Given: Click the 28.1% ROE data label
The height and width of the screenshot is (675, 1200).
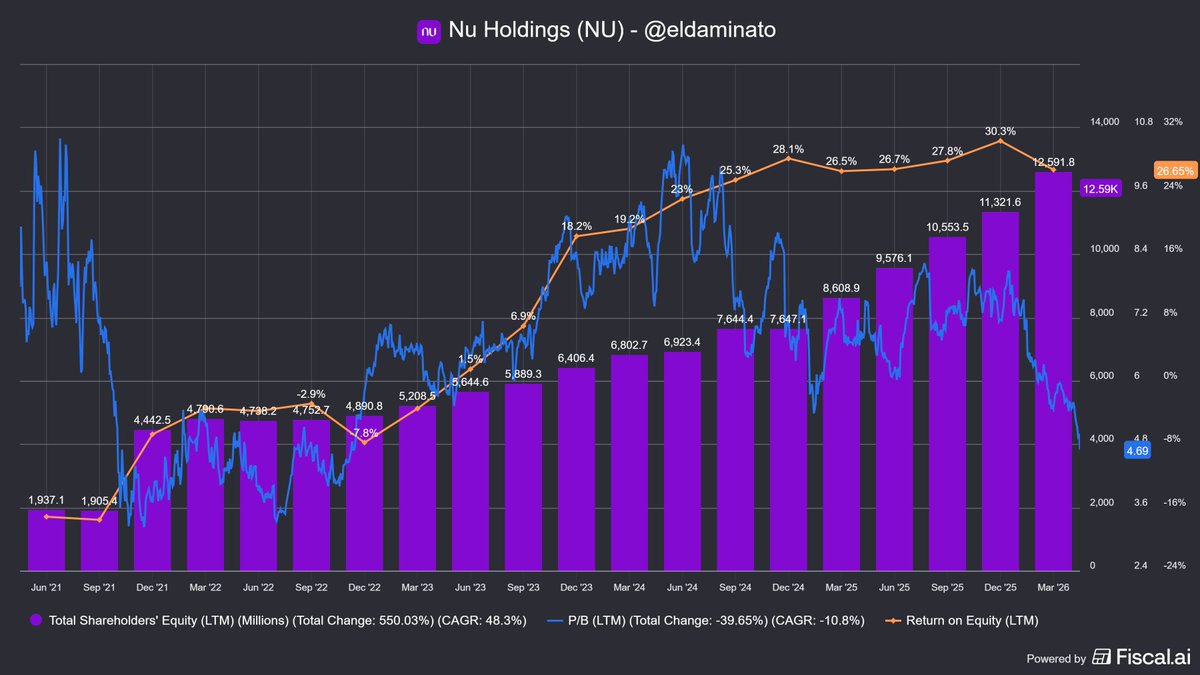Looking at the screenshot, I should click(788, 148).
